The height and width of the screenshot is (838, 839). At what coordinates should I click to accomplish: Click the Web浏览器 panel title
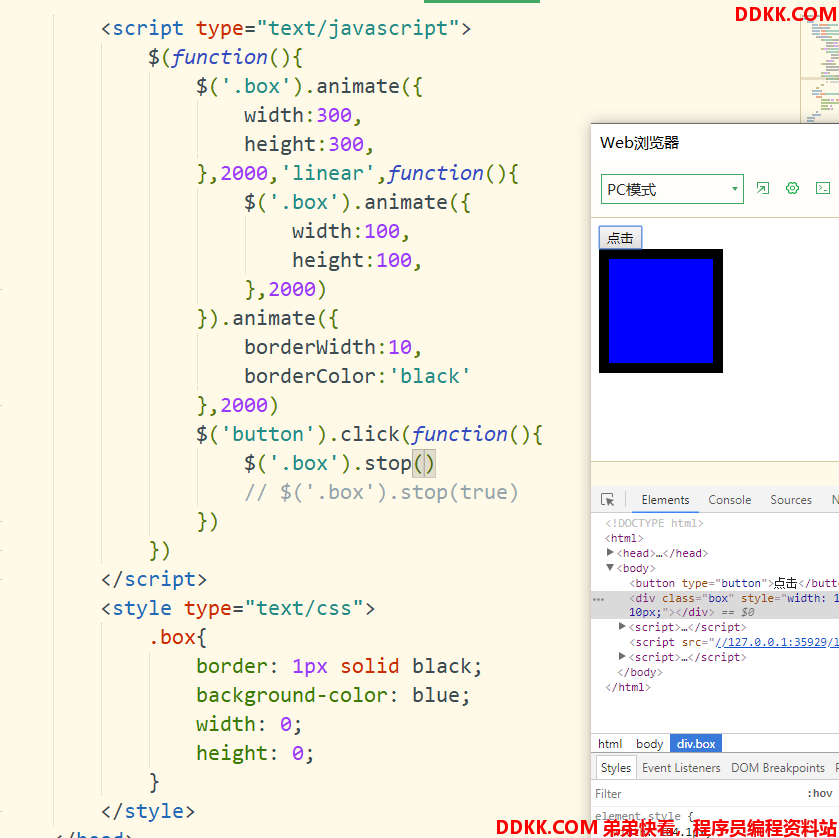pyautogui.click(x=639, y=143)
